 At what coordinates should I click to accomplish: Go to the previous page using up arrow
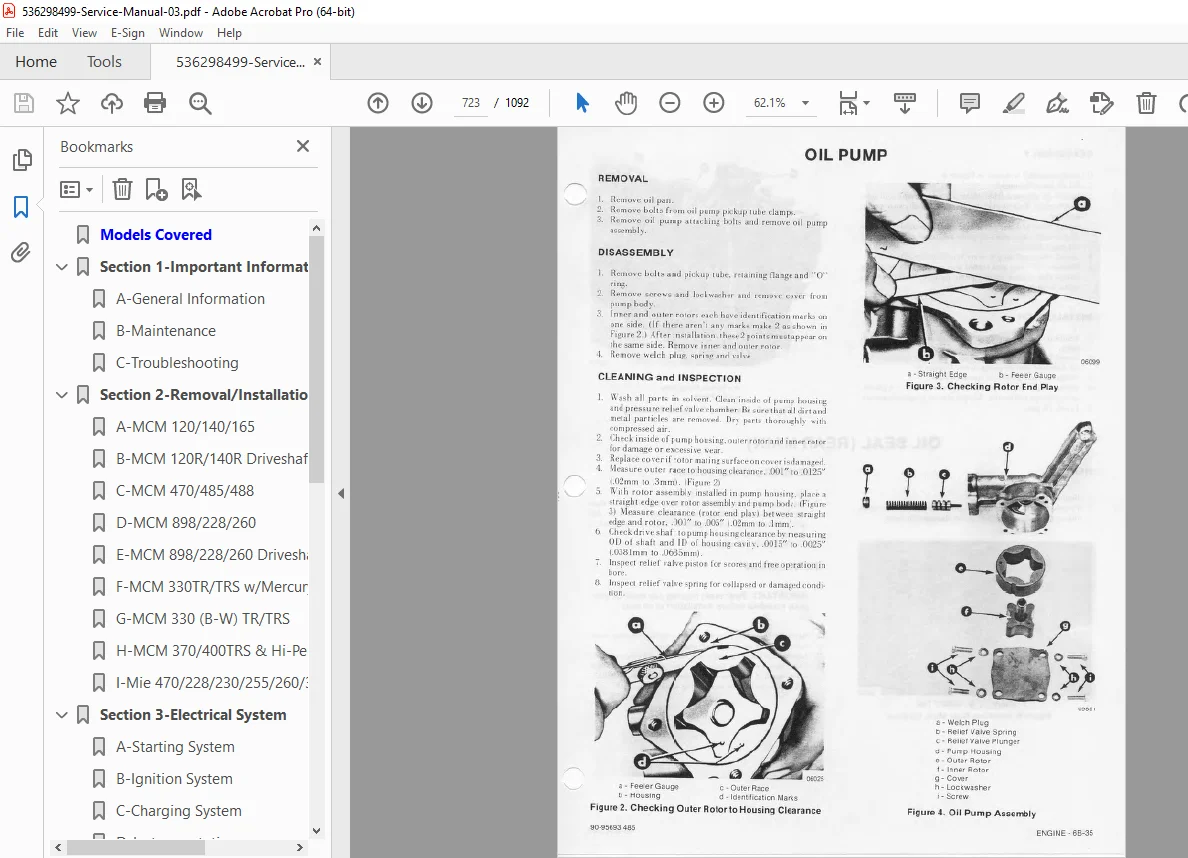pyautogui.click(x=378, y=103)
